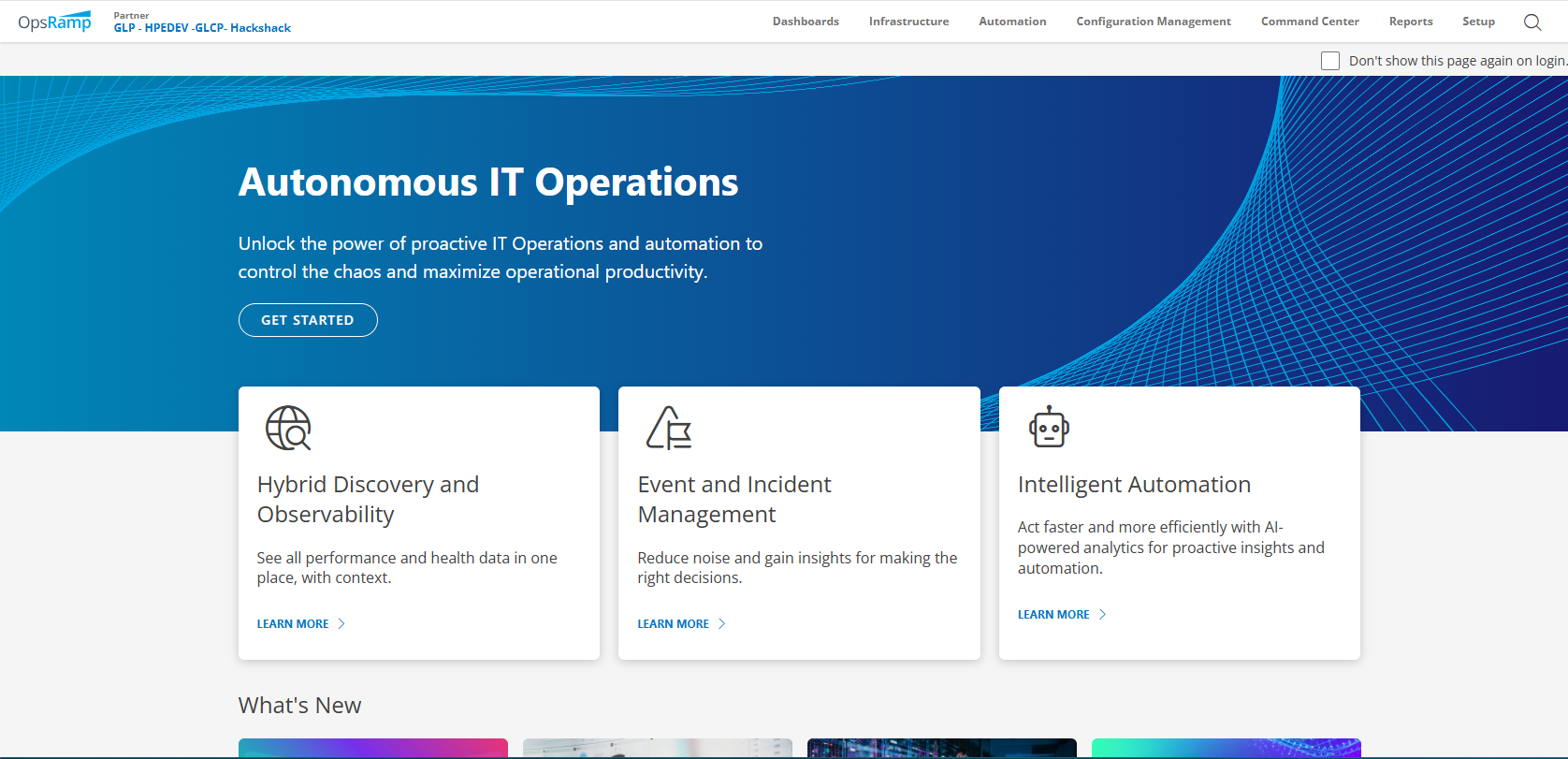Viewport: 1568px width, 759px height.
Task: Click the Event and Incident flag icon
Action: point(669,428)
